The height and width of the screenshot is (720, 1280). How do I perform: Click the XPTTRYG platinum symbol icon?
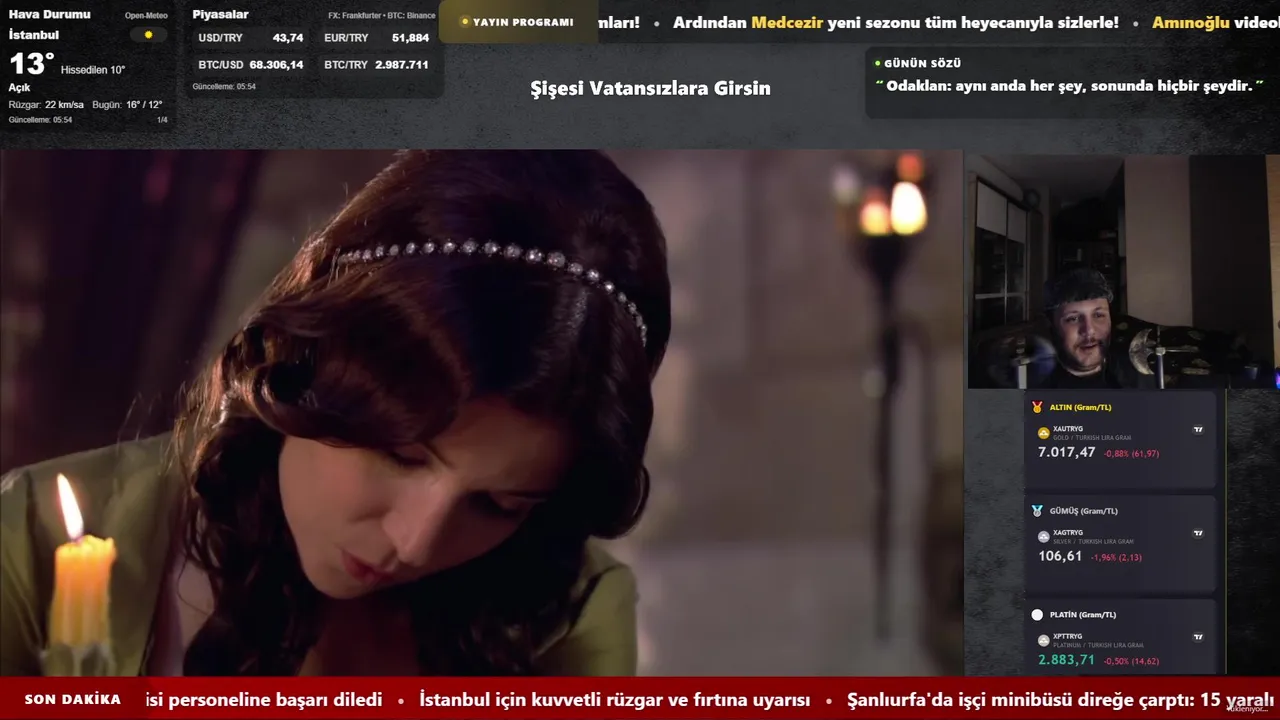[1044, 641]
